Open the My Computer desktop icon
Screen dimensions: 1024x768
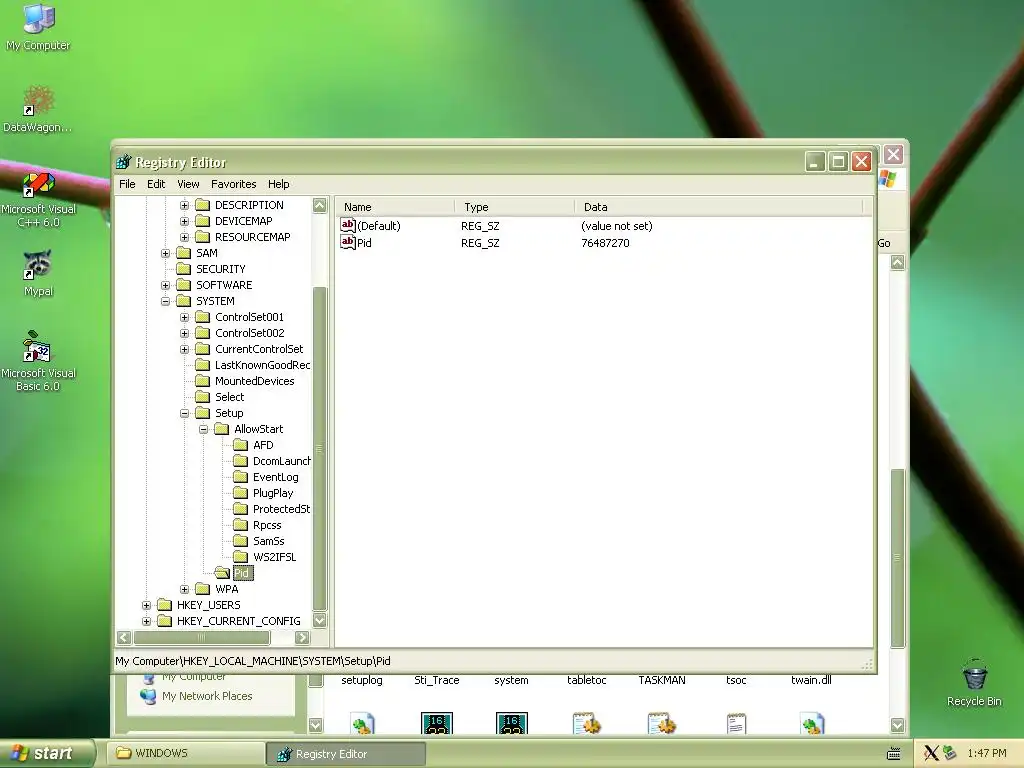38,18
